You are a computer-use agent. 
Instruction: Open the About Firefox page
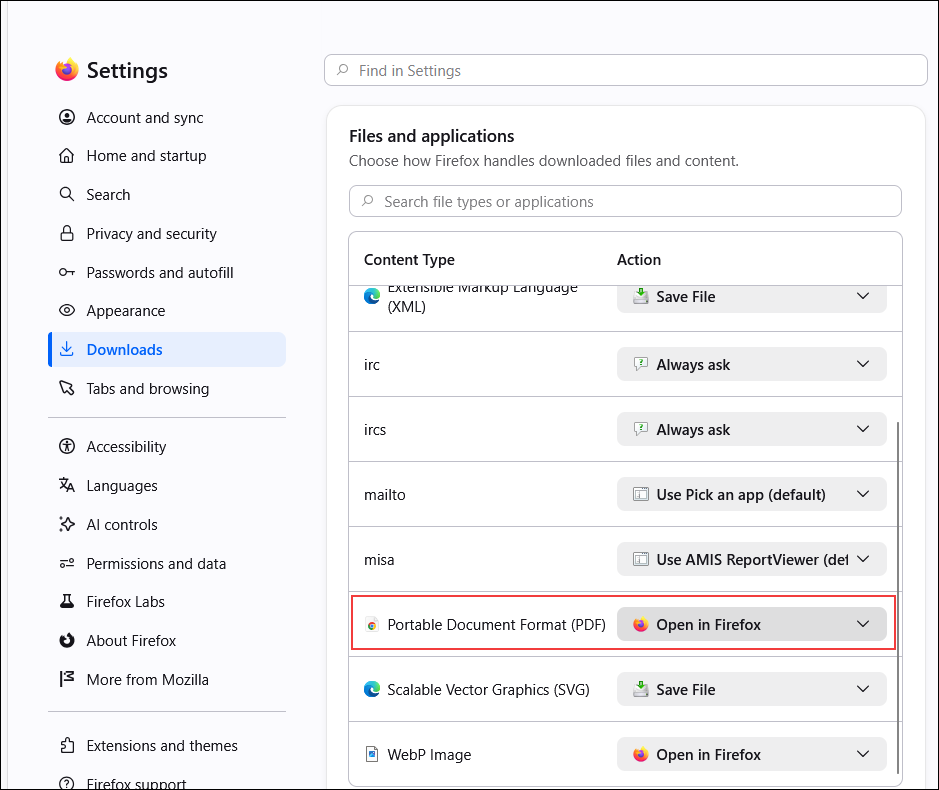(167, 640)
